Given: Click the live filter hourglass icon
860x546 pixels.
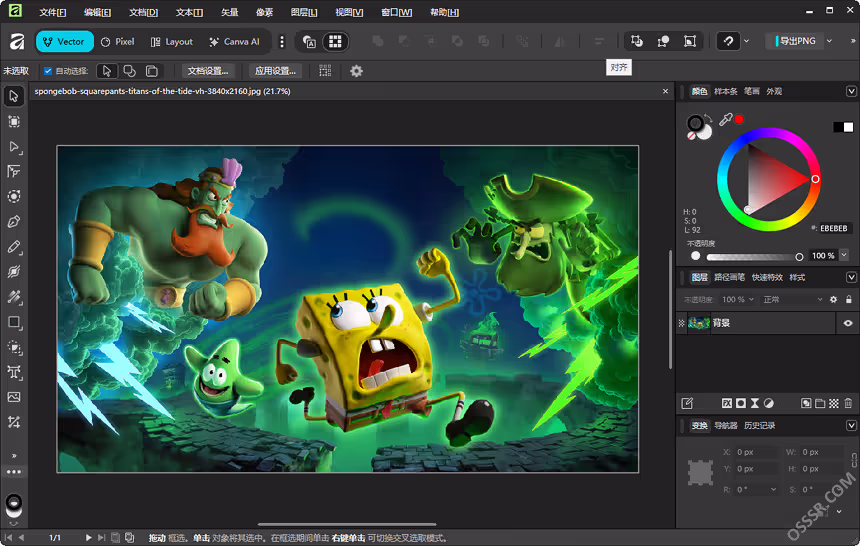Looking at the screenshot, I should tap(755, 403).
